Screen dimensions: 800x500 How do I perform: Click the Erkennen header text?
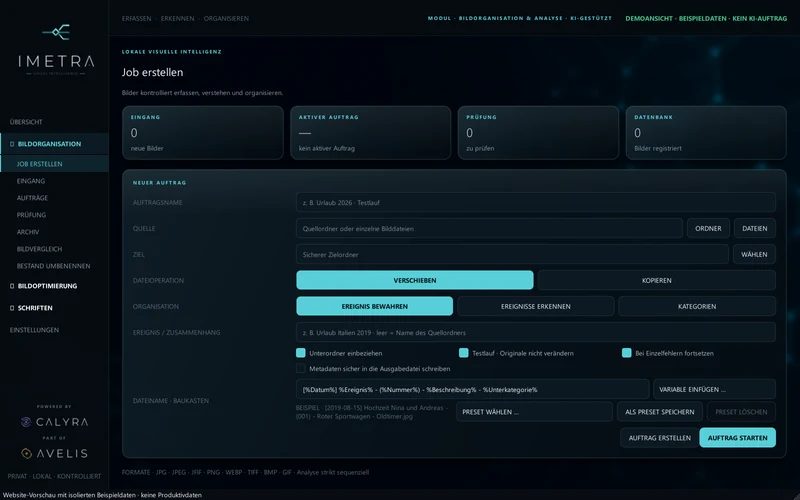pyautogui.click(x=178, y=18)
